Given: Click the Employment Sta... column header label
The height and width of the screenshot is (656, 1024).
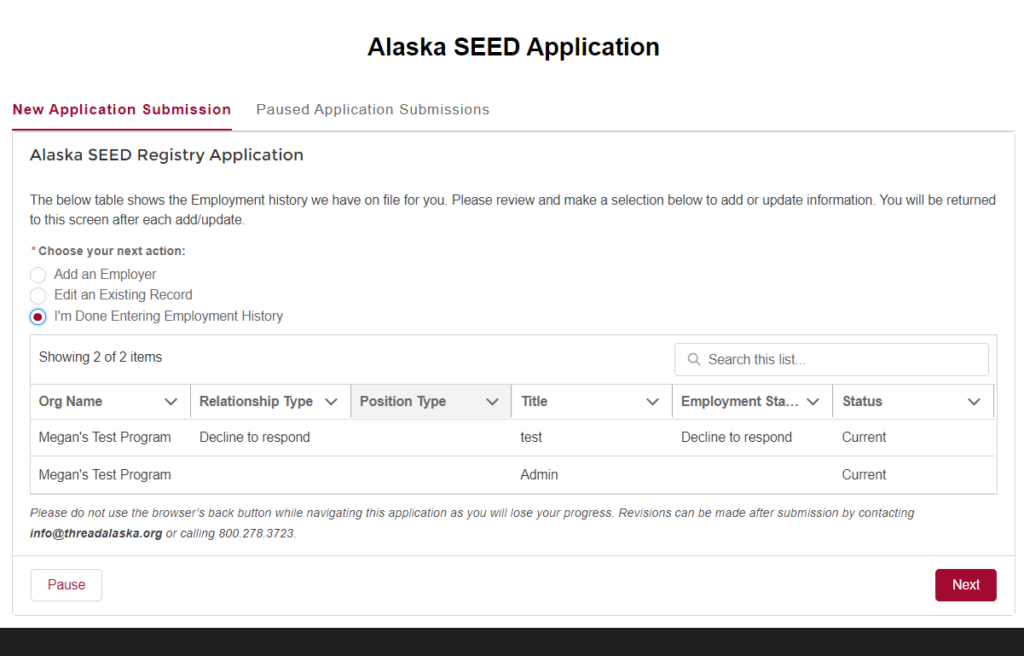Looking at the screenshot, I should coord(739,401).
